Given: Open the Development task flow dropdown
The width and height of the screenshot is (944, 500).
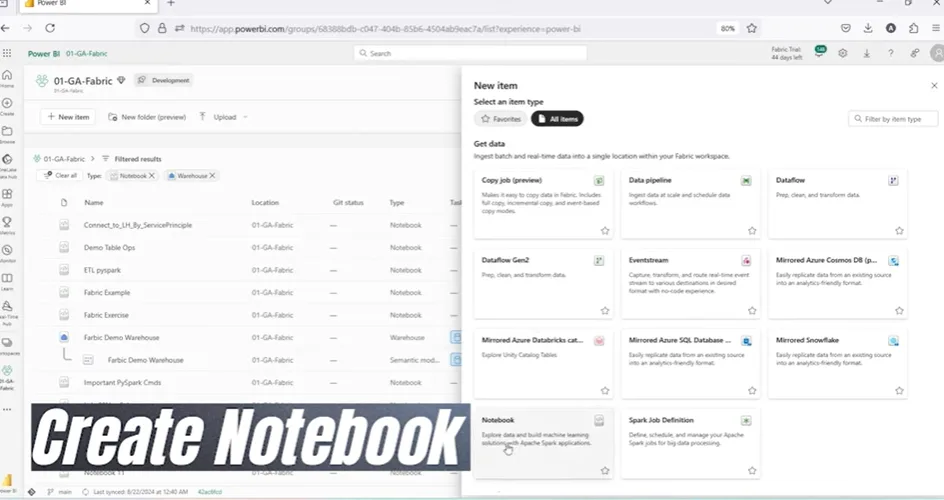Looking at the screenshot, I should (164, 80).
